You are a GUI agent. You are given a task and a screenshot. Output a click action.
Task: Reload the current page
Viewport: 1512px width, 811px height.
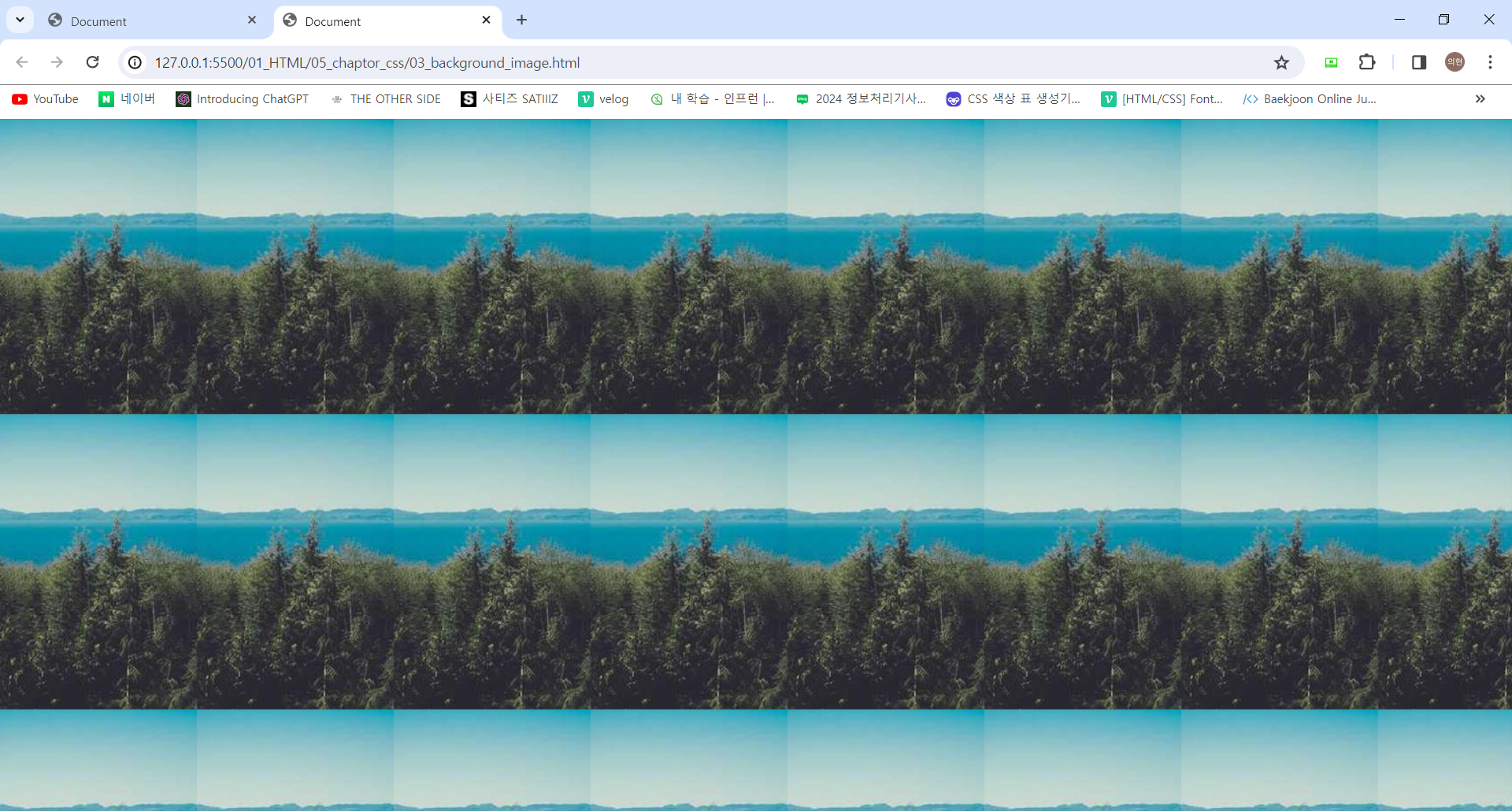[92, 62]
